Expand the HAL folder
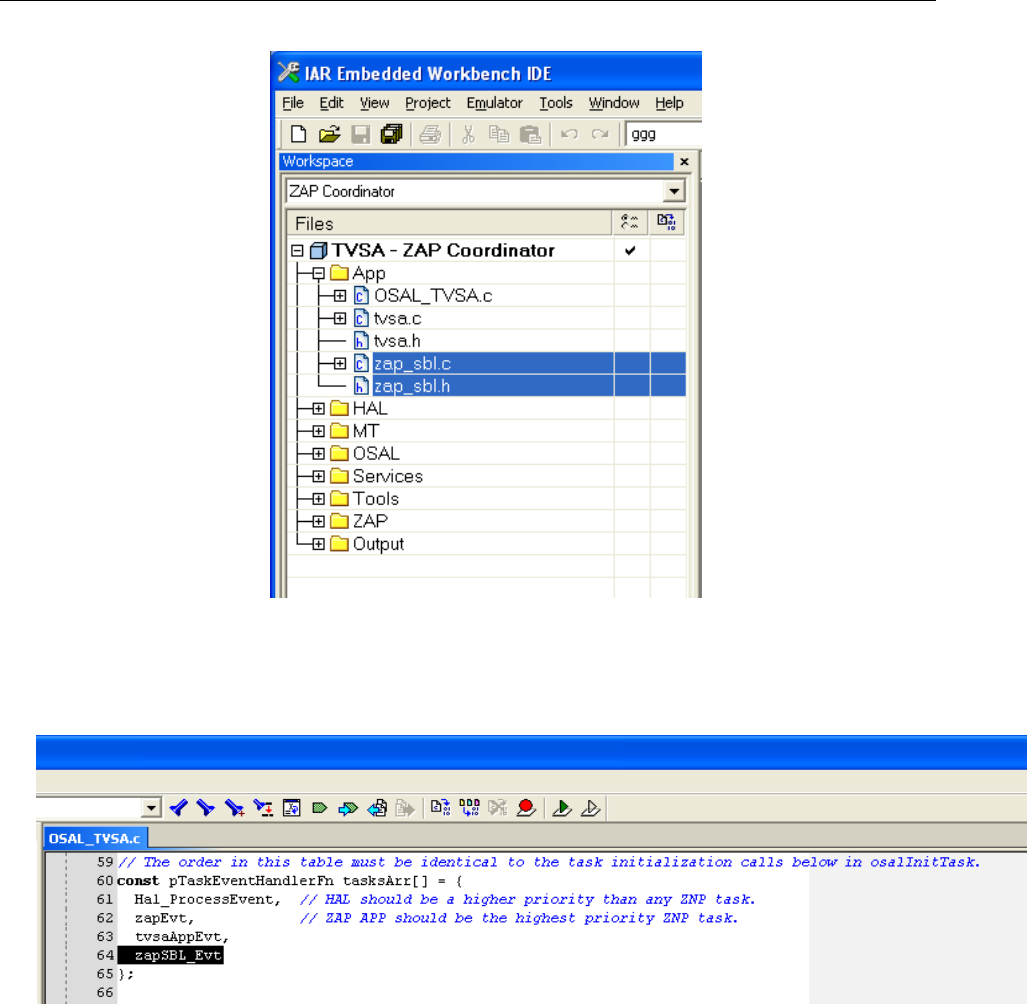The height and width of the screenshot is (1004, 1027). point(318,409)
